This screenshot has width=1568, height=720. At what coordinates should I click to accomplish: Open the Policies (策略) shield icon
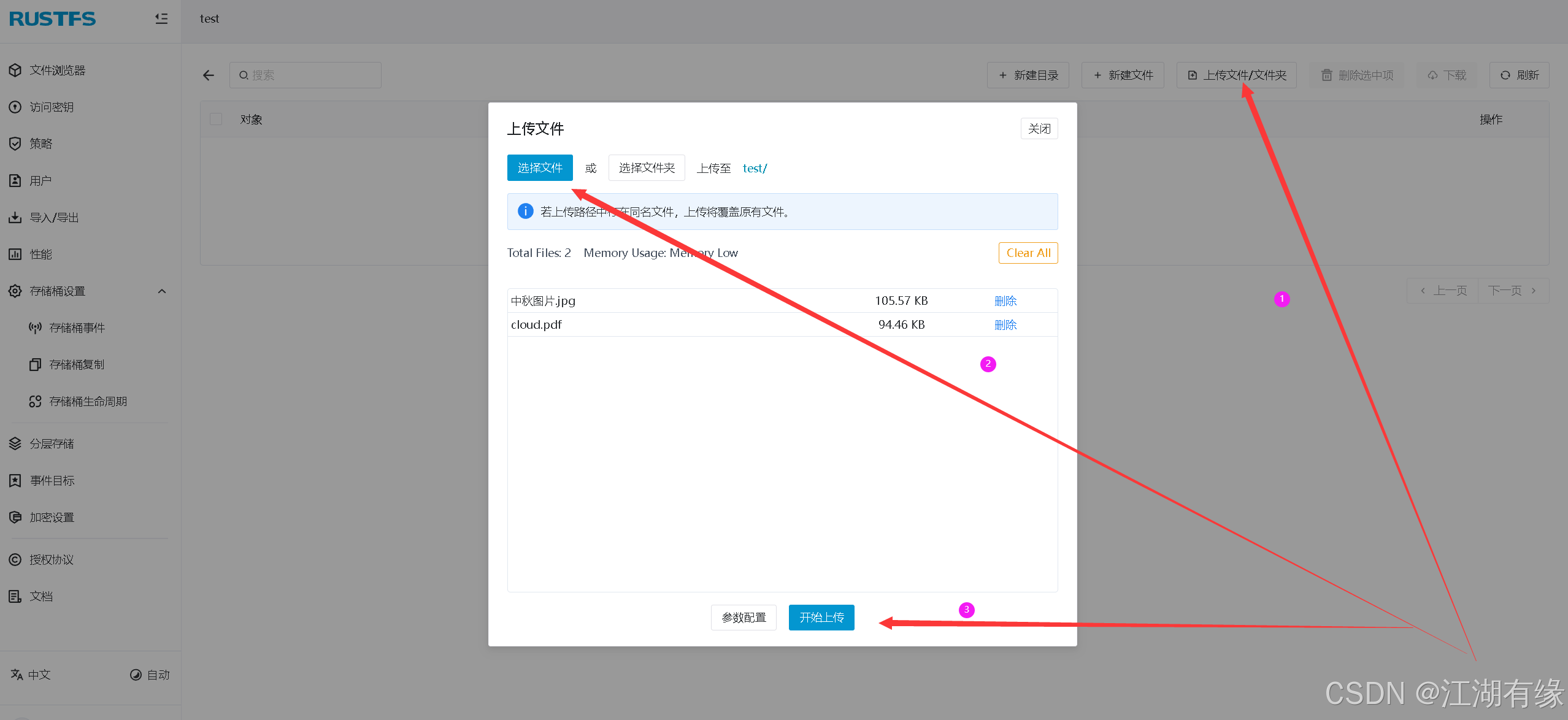coord(15,144)
